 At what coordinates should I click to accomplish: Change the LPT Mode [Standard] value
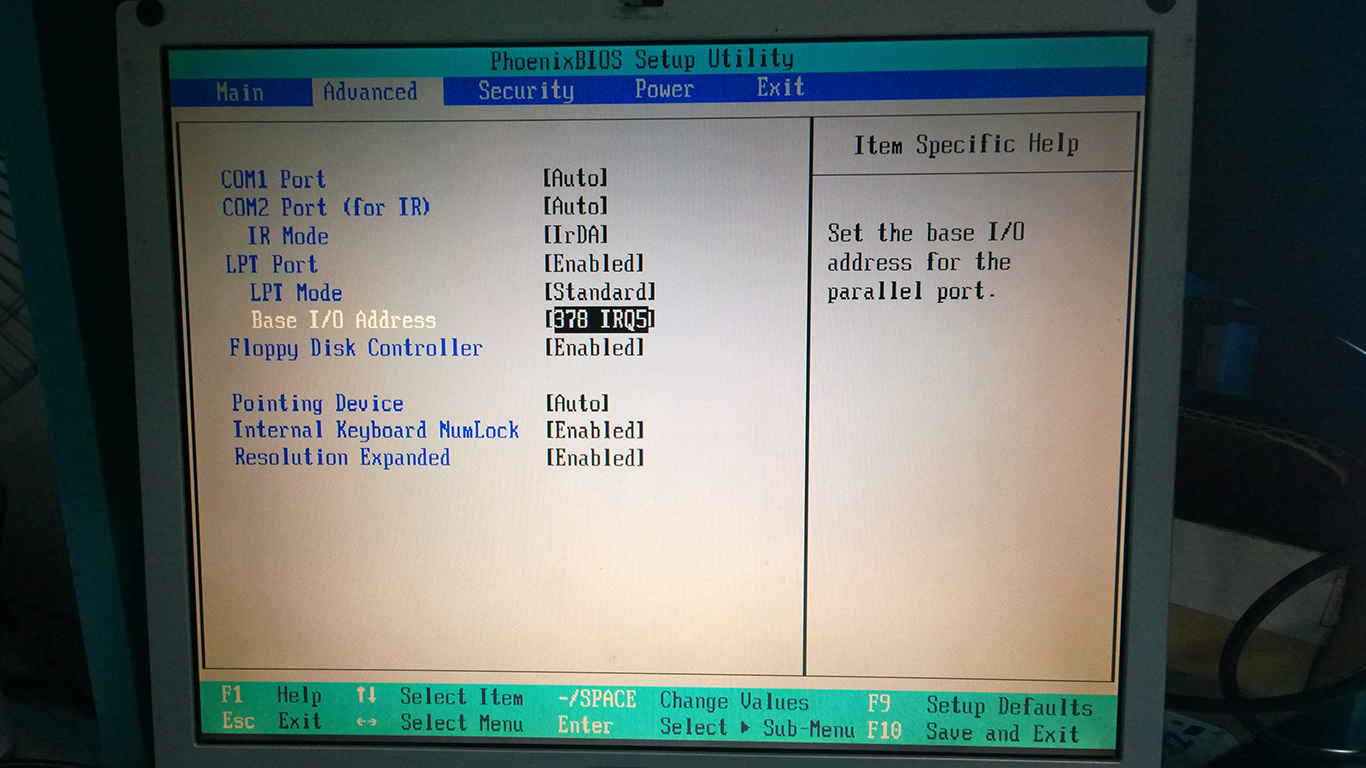click(600, 292)
